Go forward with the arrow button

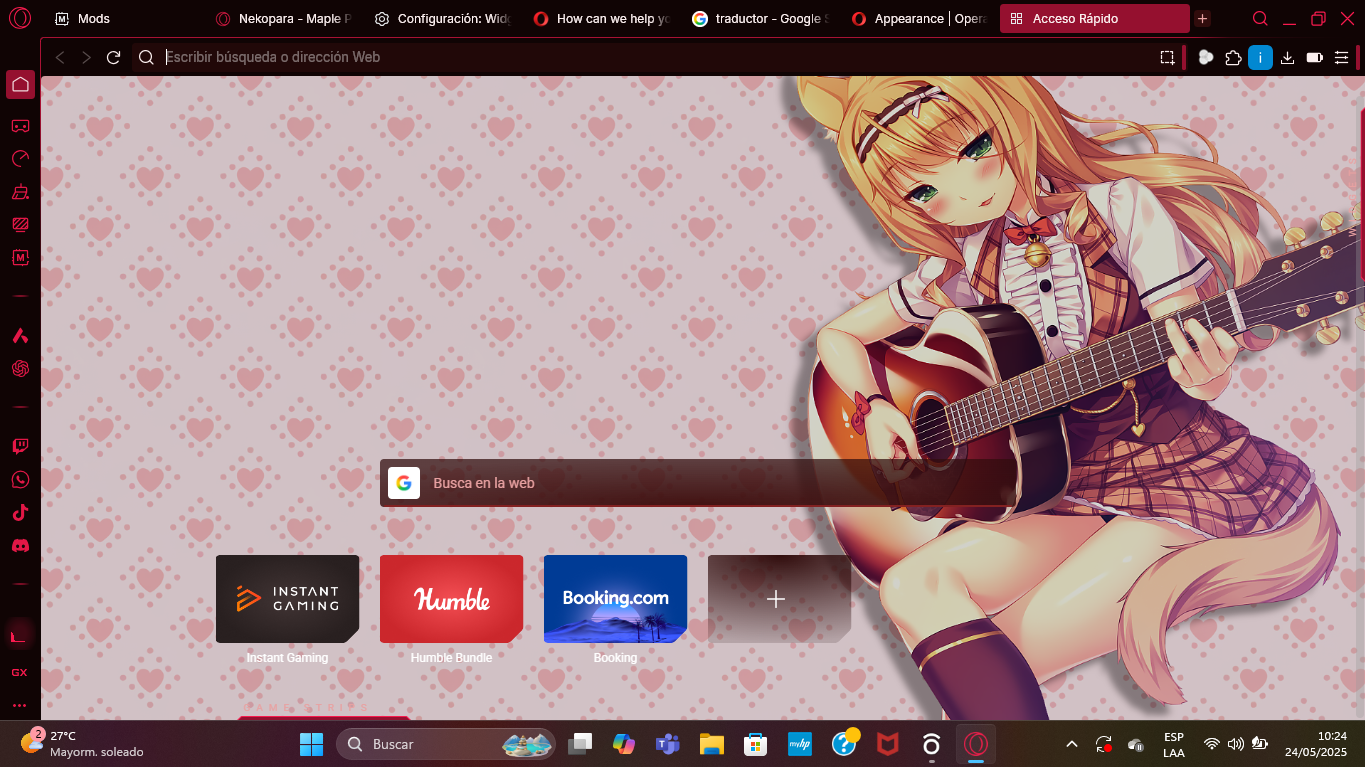coord(86,57)
